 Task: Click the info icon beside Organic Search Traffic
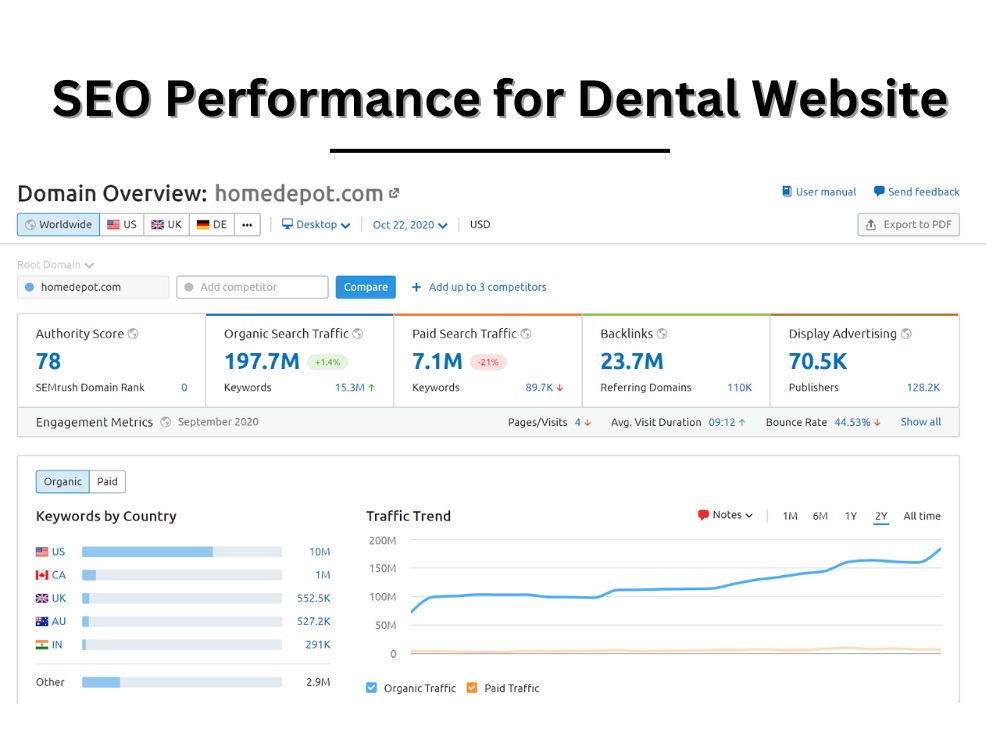(x=358, y=334)
